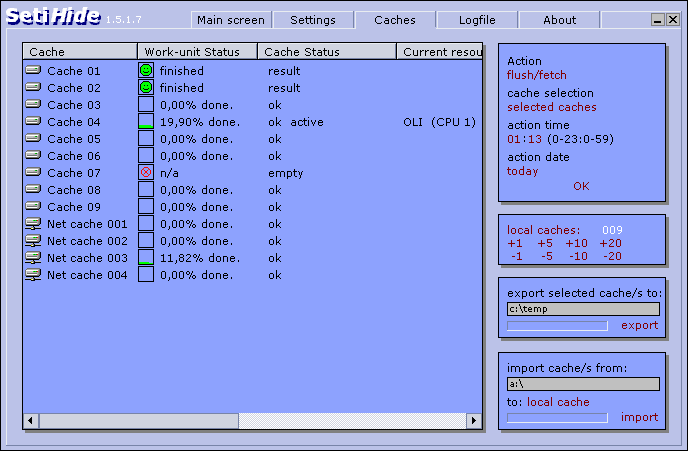Add ten local caches with +10
688x451 pixels.
[x=576, y=243]
